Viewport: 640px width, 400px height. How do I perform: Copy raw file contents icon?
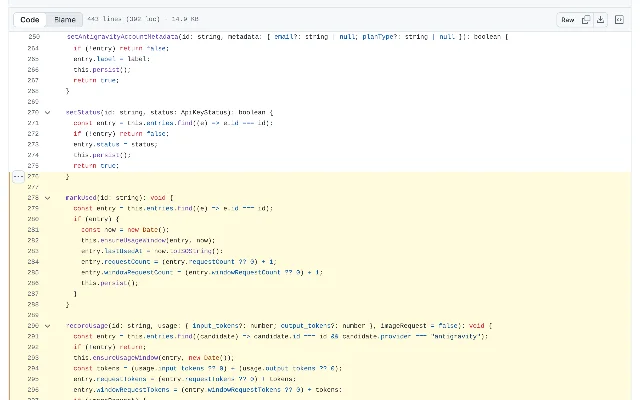(586, 20)
